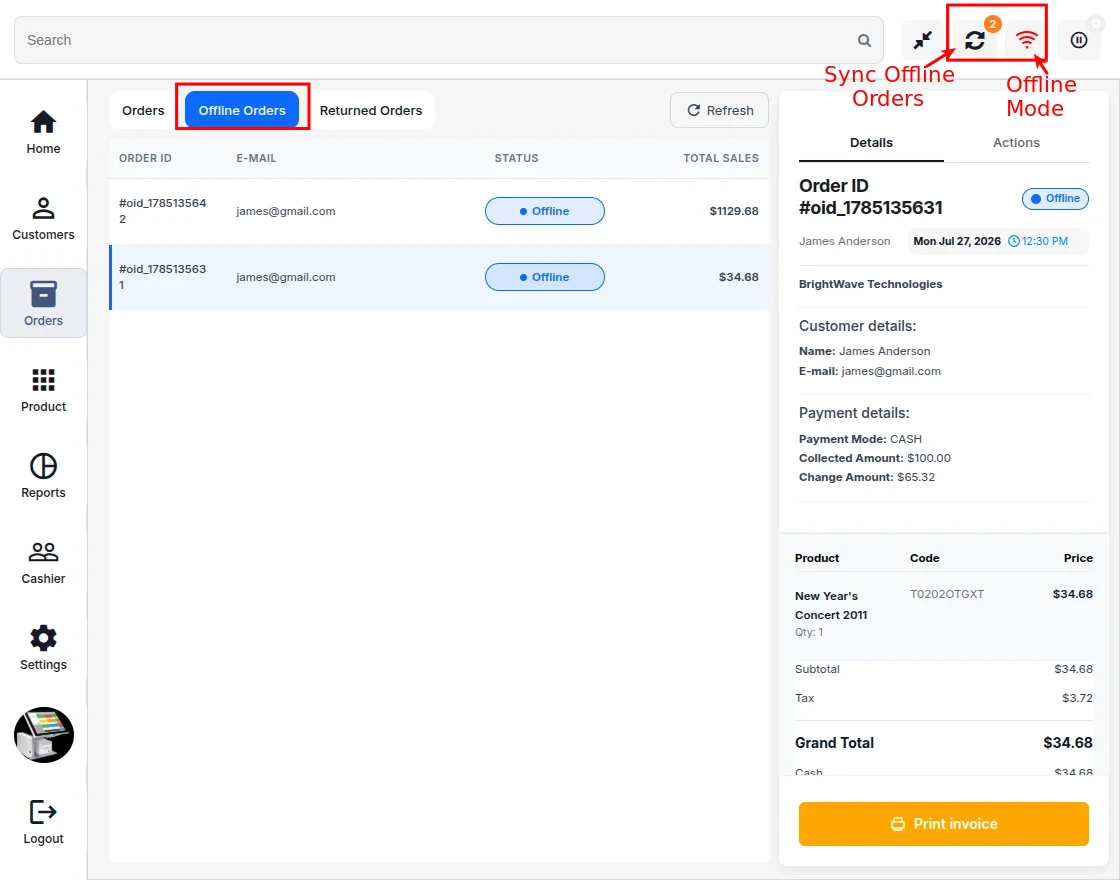Open the Actions tab in details panel
The image size is (1120, 880).
click(x=1016, y=143)
